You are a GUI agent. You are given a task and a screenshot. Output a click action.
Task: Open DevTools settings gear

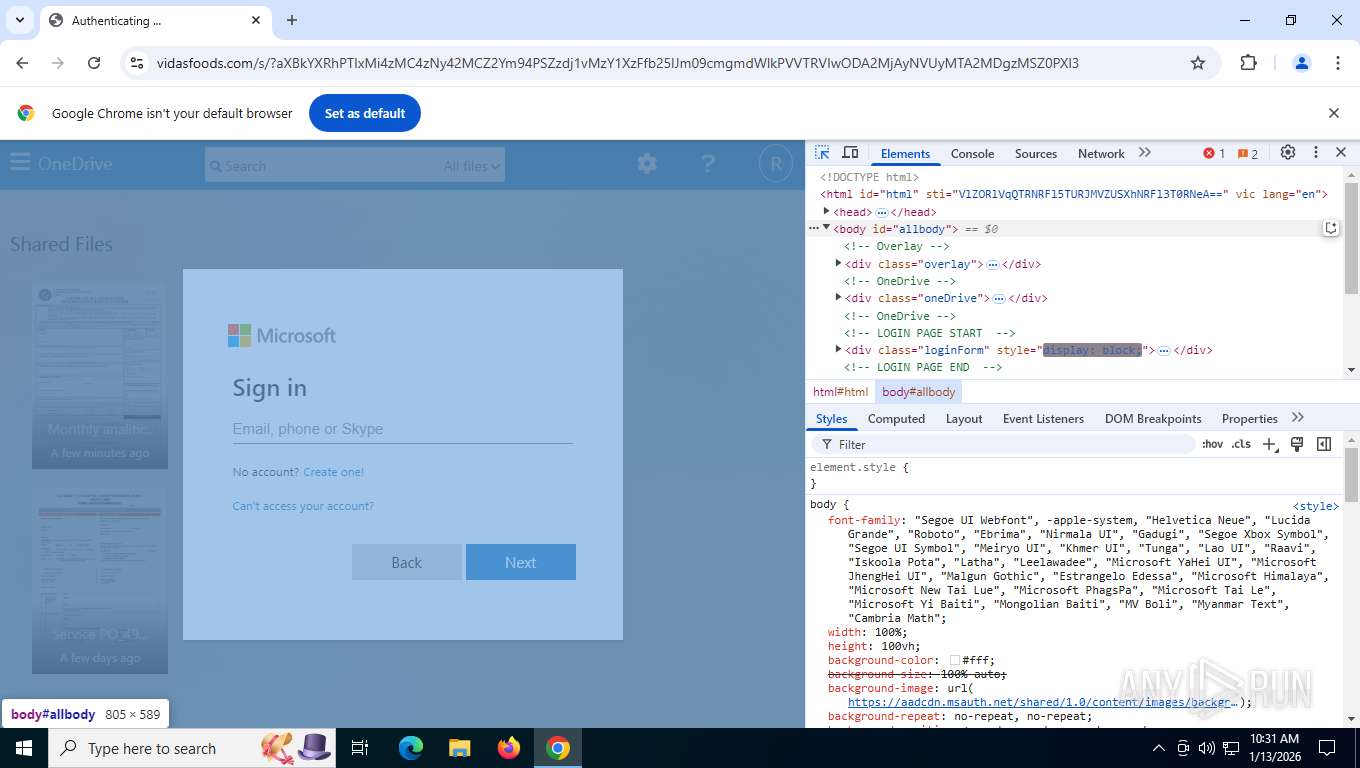tap(1288, 153)
